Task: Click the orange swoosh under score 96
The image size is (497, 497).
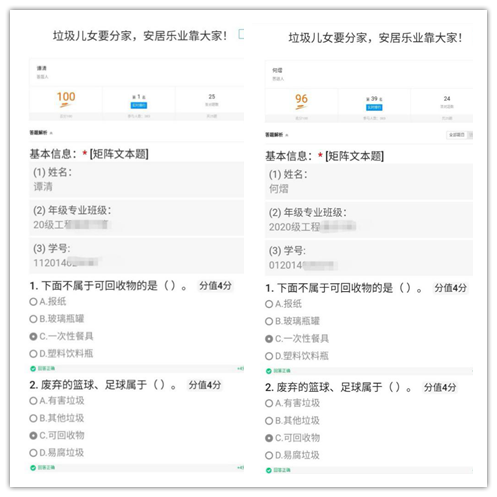Action: coord(301,107)
